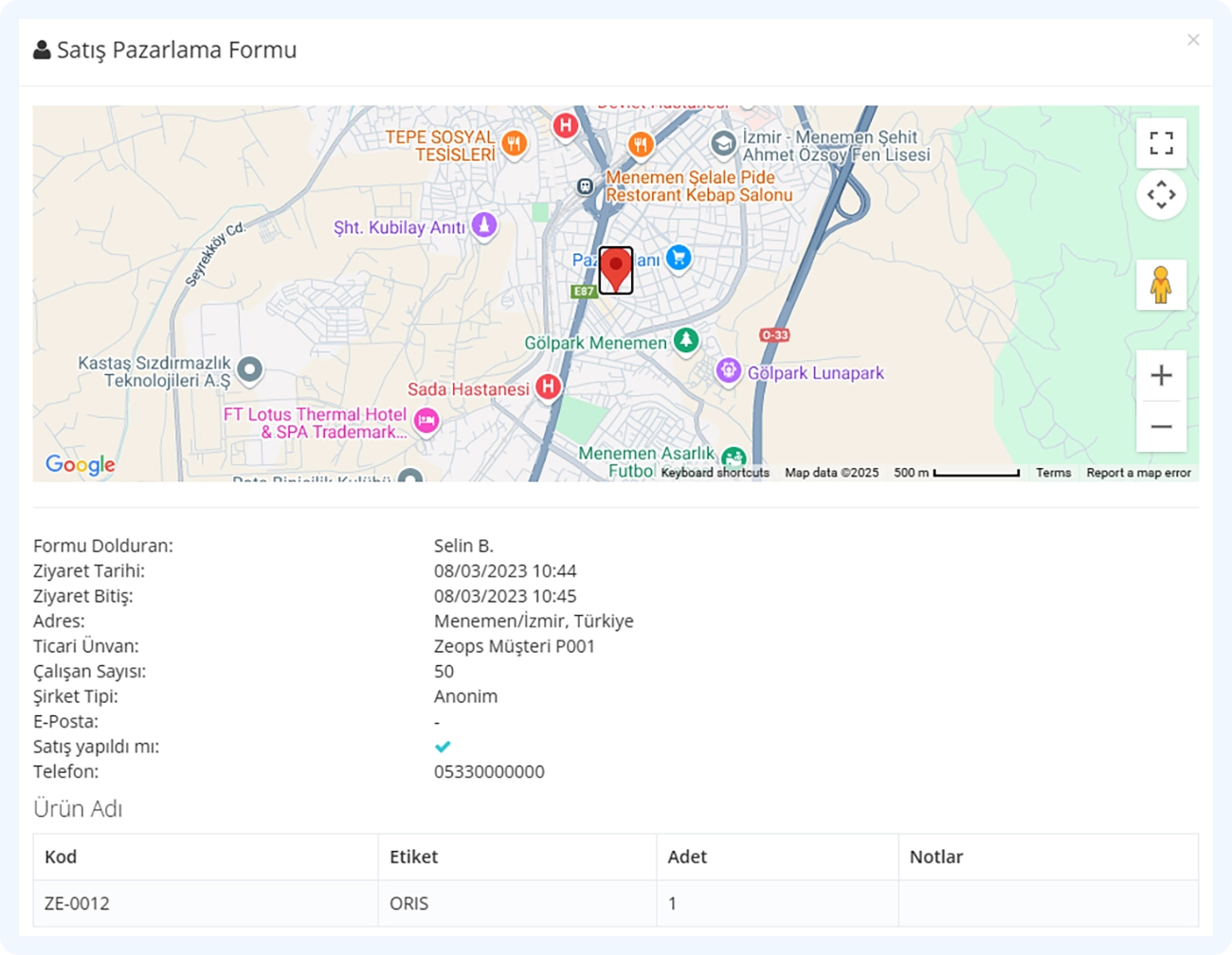
Task: Click Map data ©2025 text
Action: pos(831,473)
